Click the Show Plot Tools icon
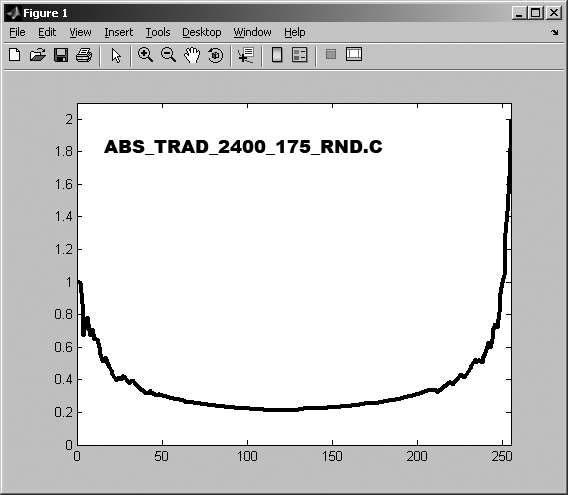 coord(354,54)
